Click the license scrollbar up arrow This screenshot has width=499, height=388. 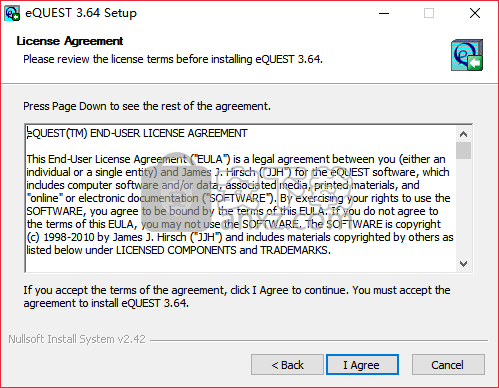tap(463, 134)
